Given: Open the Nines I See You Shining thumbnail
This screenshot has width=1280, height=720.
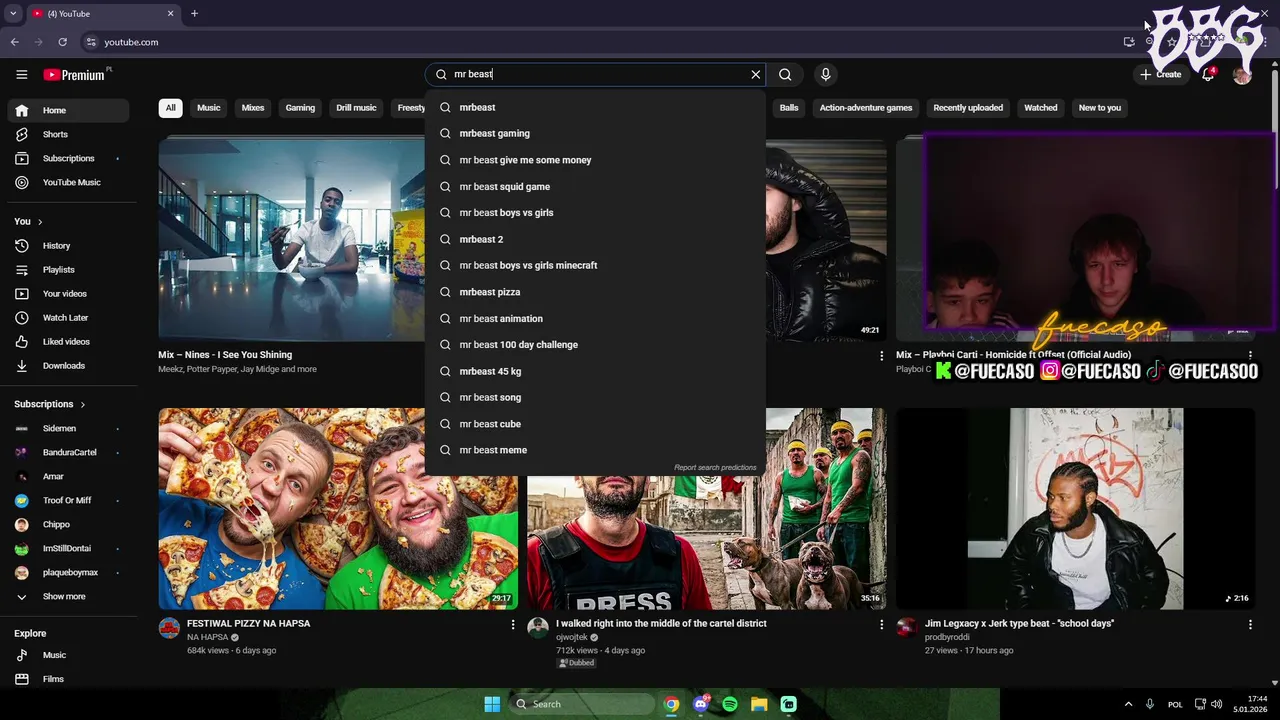Looking at the screenshot, I should coord(291,238).
